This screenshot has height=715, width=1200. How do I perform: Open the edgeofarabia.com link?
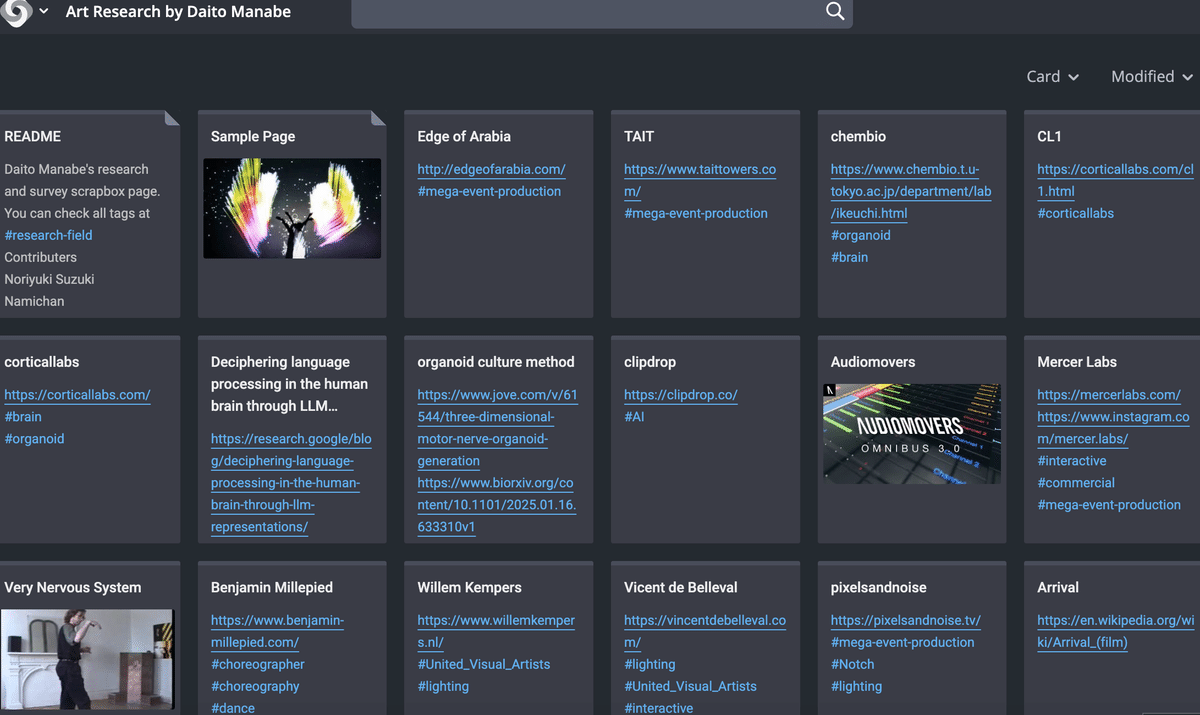491,169
